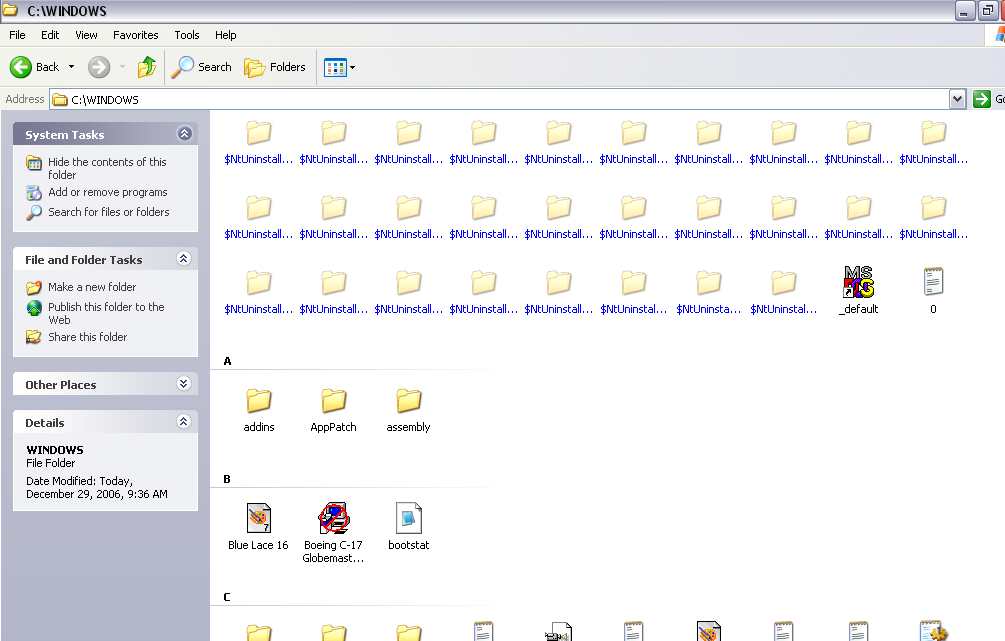Click inside the C:\WINDOWS address field

coord(500,100)
